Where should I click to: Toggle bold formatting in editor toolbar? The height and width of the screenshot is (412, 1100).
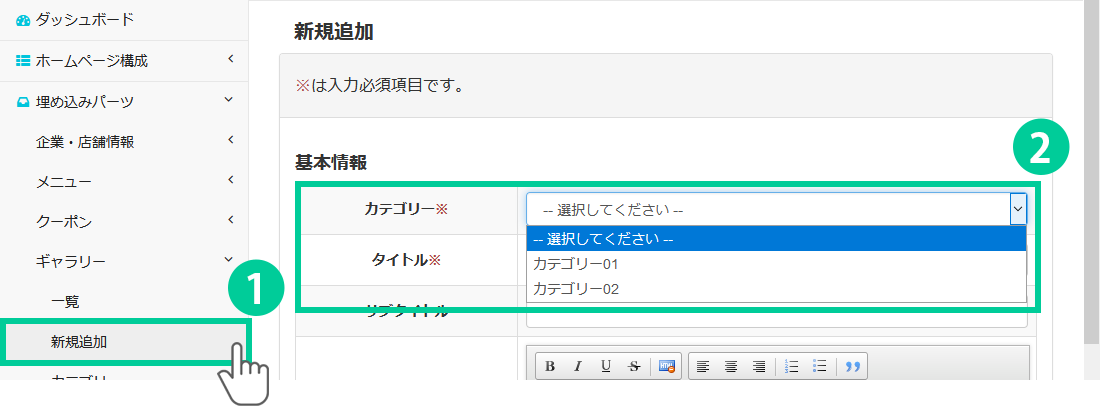click(550, 367)
